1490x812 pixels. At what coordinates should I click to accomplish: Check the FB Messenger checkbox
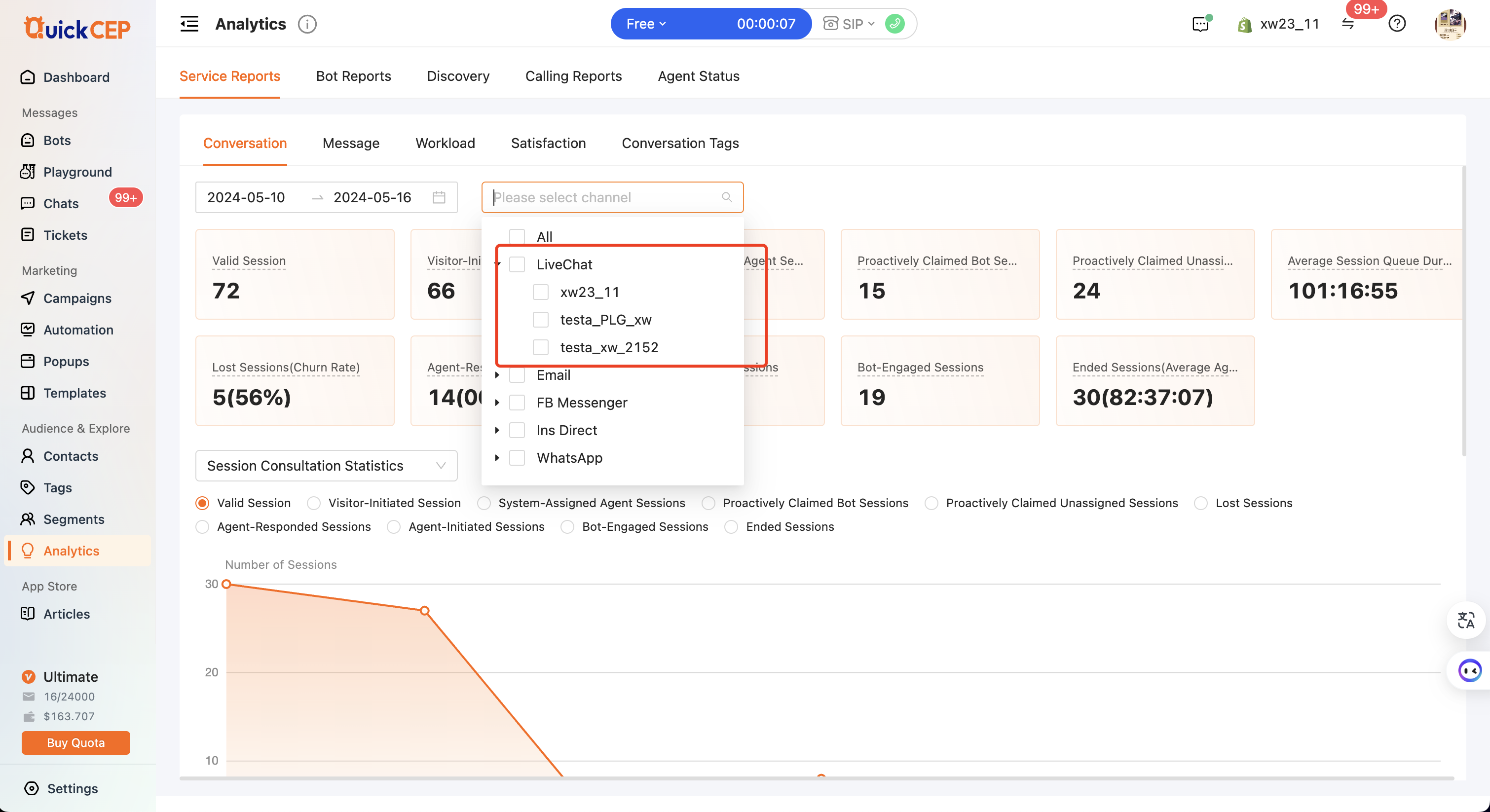tap(517, 403)
